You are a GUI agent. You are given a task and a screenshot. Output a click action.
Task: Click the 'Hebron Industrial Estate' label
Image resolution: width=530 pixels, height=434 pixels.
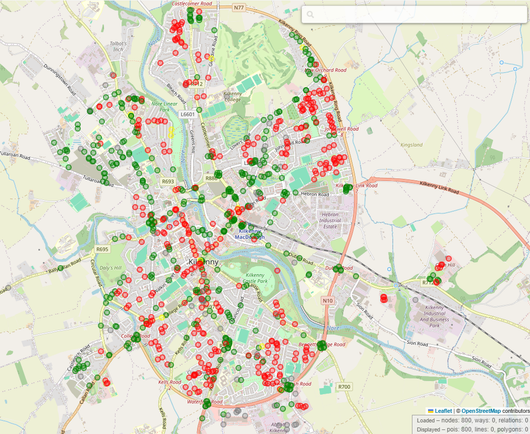point(330,220)
